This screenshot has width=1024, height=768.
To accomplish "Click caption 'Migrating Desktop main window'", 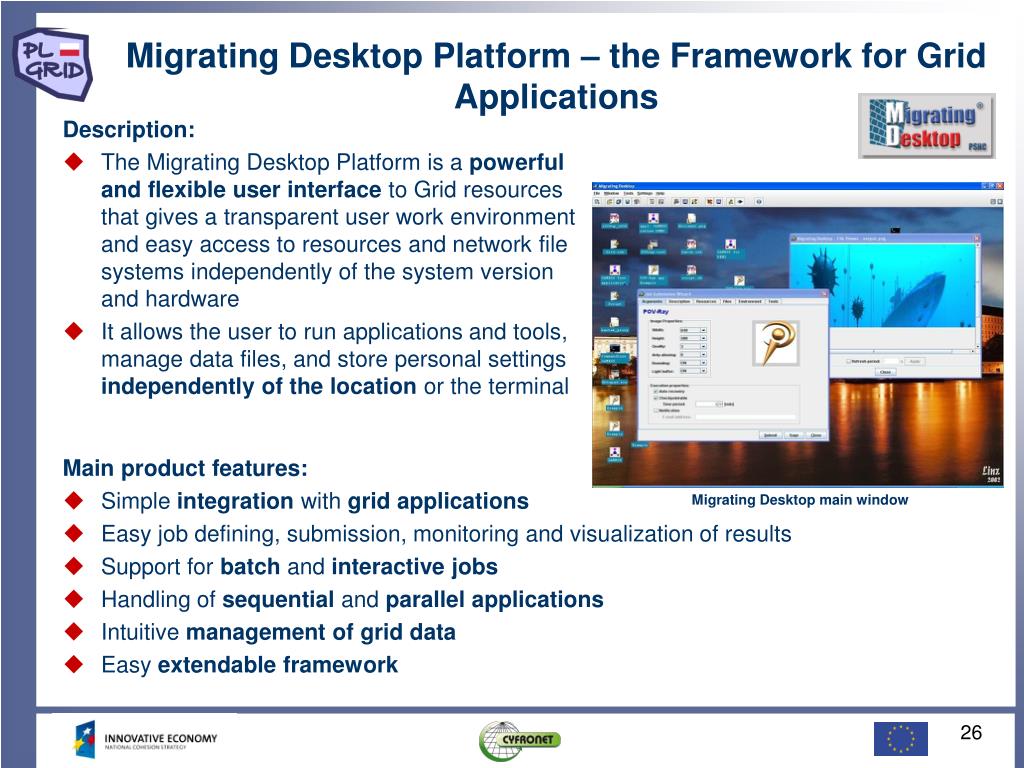I will click(799, 500).
